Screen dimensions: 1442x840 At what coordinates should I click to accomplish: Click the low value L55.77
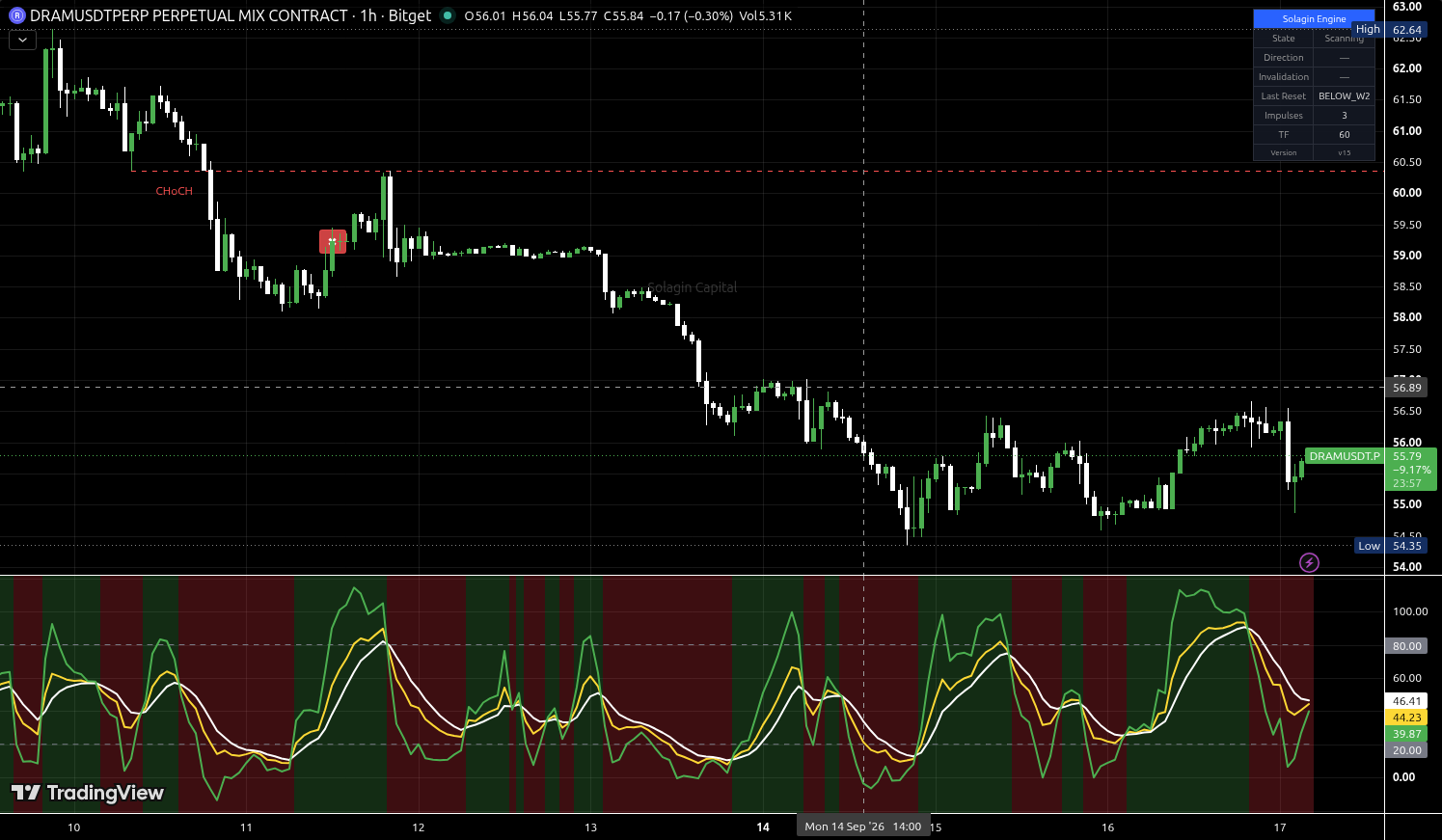[x=579, y=16]
